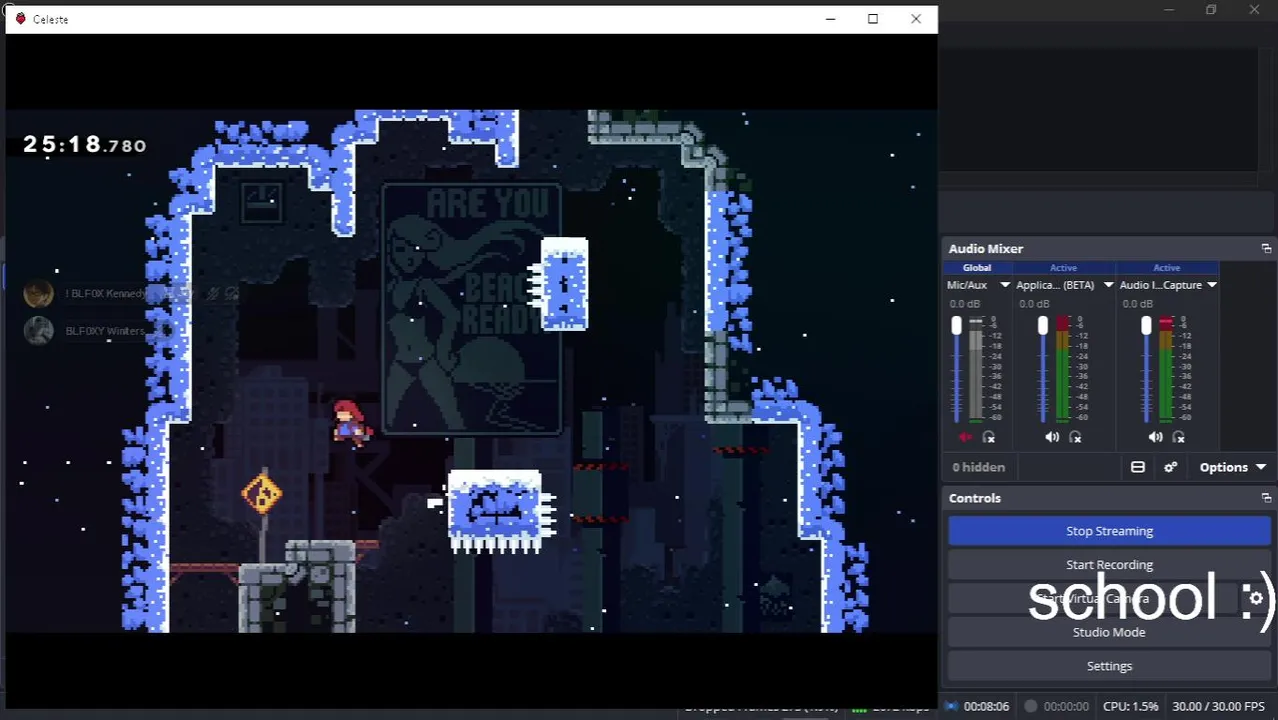Image resolution: width=1278 pixels, height=720 pixels.
Task: Enable Studio Mode
Action: pyautogui.click(x=1109, y=632)
